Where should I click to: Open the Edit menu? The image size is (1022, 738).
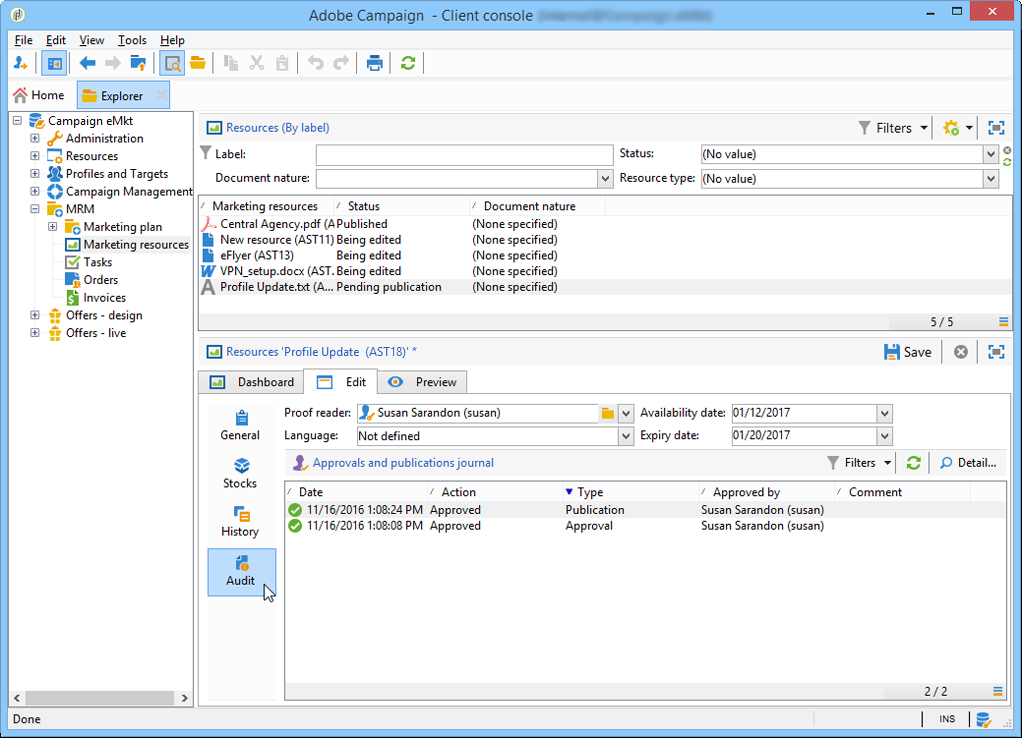pyautogui.click(x=56, y=40)
